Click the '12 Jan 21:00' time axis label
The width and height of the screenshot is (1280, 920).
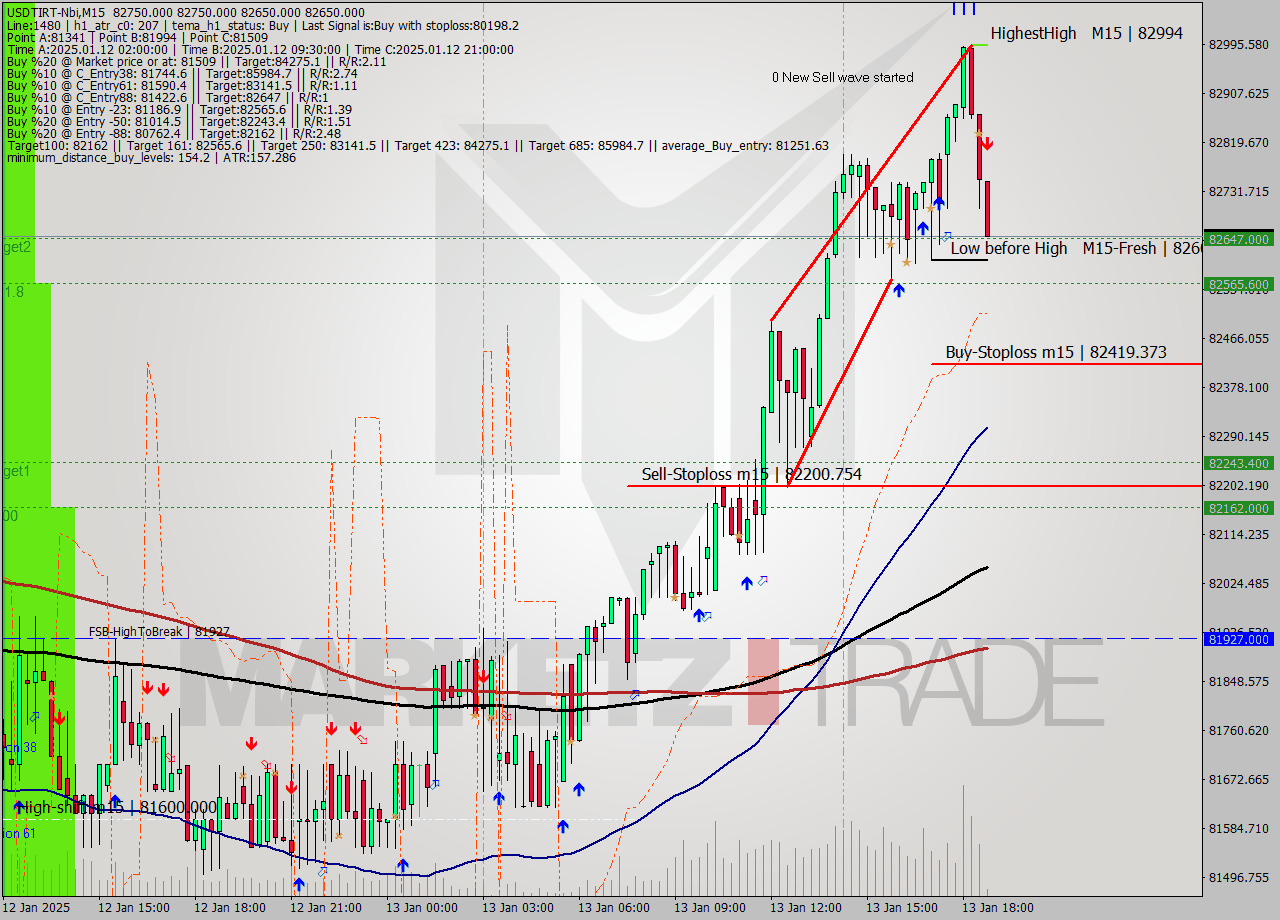tap(326, 908)
